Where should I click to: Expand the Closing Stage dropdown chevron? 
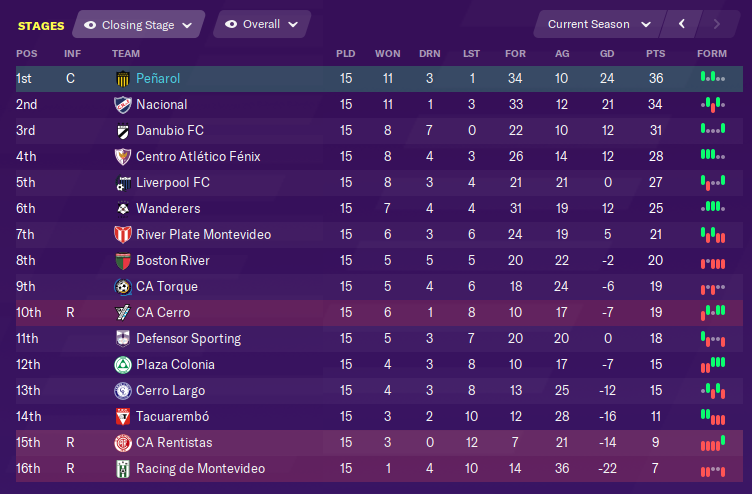pos(187,25)
